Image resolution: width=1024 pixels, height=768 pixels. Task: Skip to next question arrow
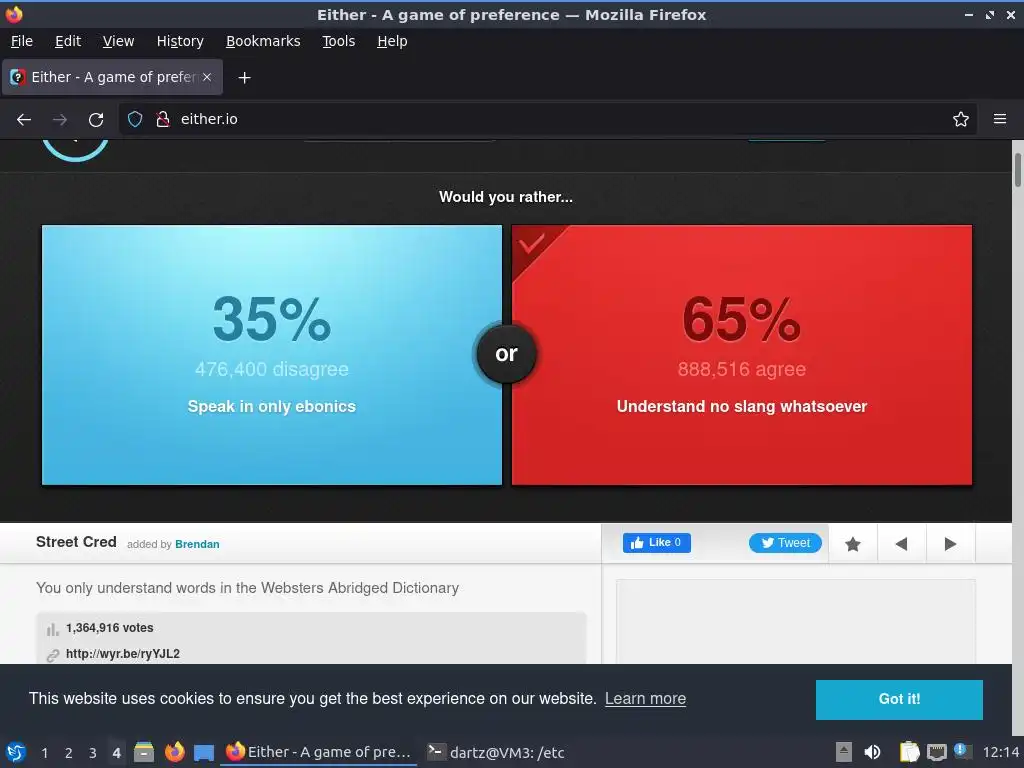click(x=951, y=543)
